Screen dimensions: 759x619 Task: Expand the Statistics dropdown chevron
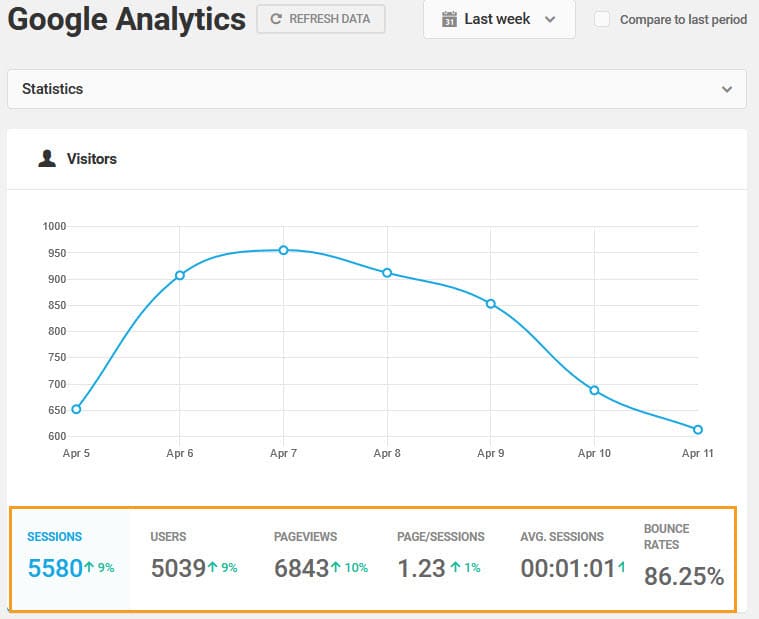tap(727, 89)
